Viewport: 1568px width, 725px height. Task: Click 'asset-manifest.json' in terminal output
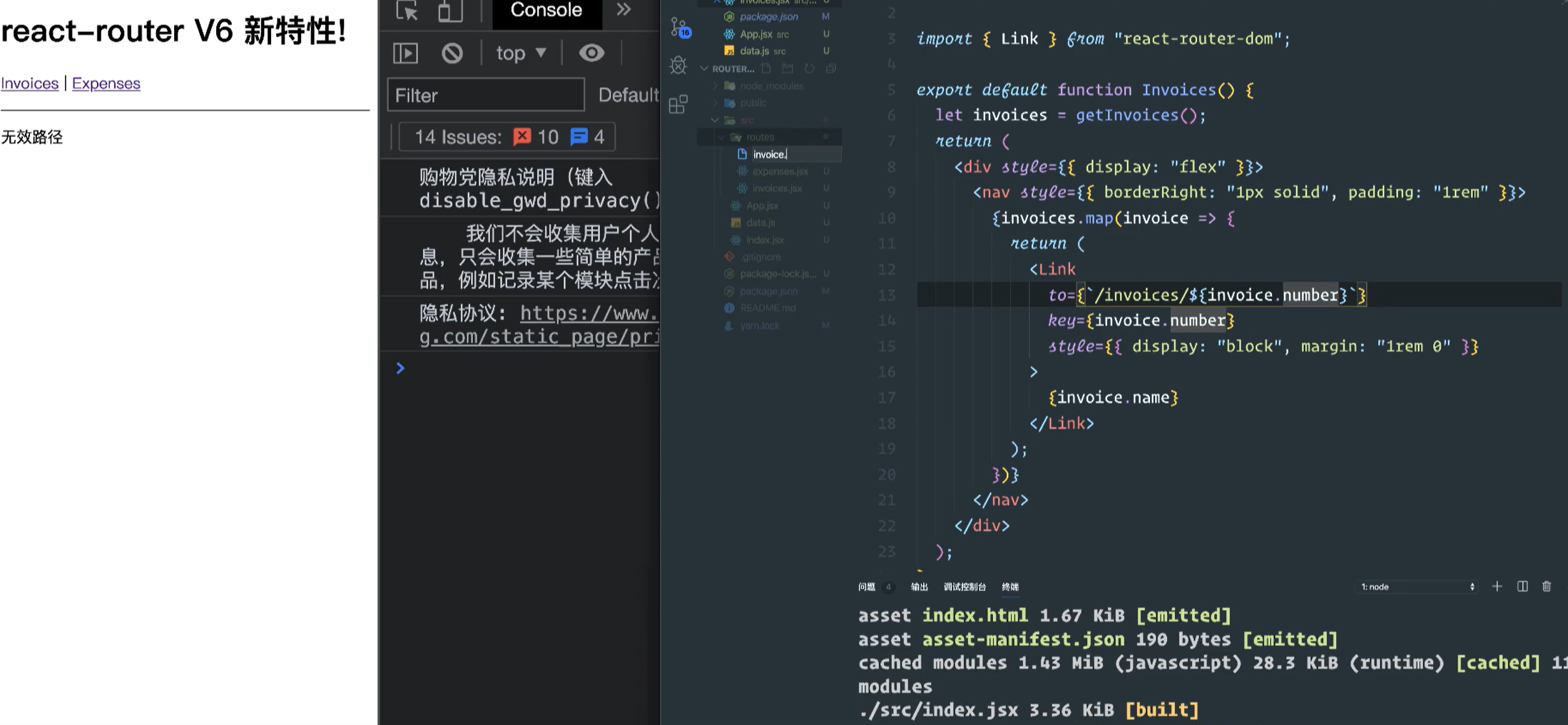pyautogui.click(x=1023, y=639)
